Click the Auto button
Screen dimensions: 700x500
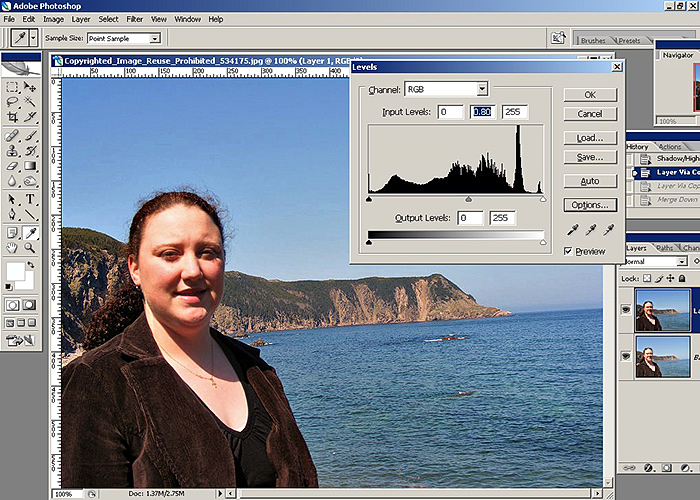pyautogui.click(x=590, y=181)
